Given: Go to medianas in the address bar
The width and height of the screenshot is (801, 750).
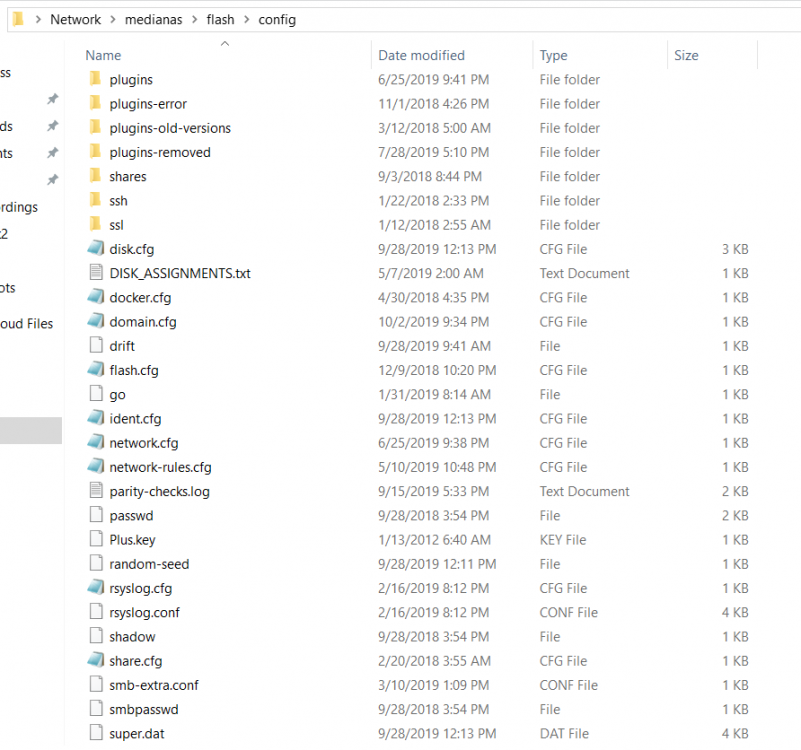Looking at the screenshot, I should (153, 19).
